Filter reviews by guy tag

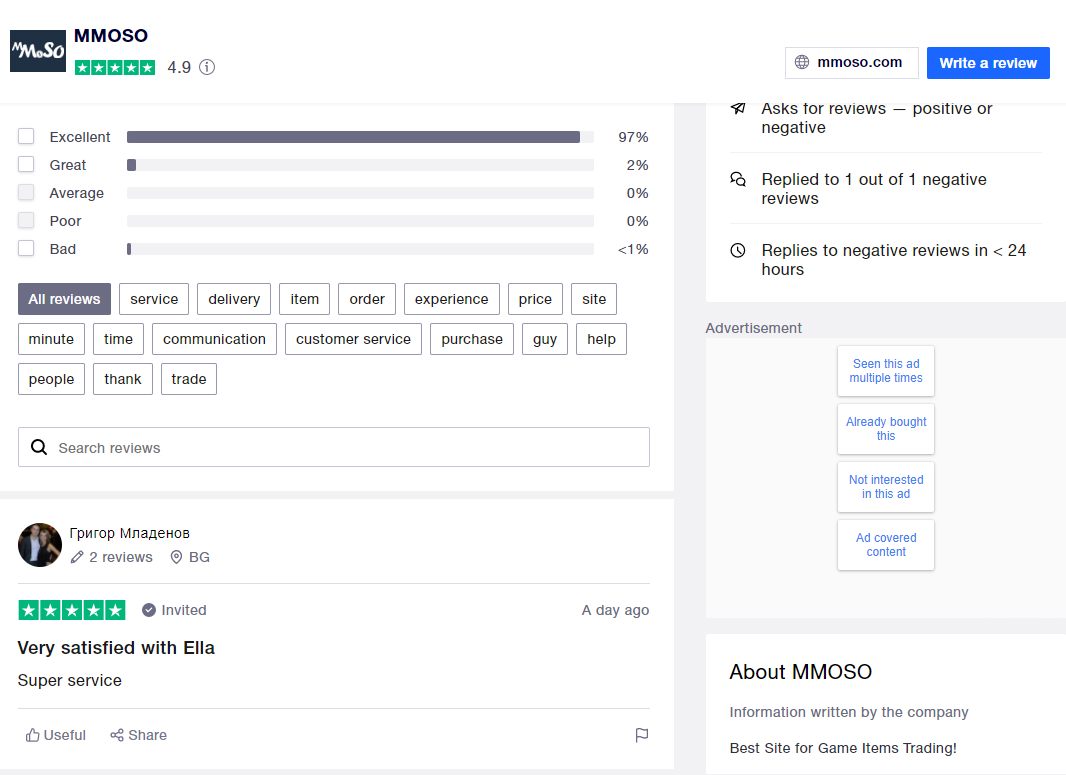545,339
